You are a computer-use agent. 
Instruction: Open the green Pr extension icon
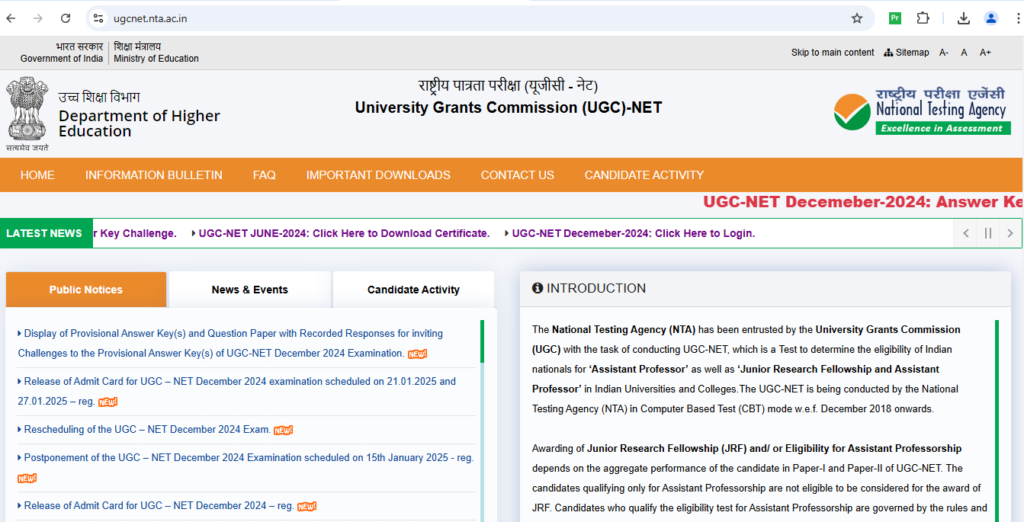pos(895,18)
